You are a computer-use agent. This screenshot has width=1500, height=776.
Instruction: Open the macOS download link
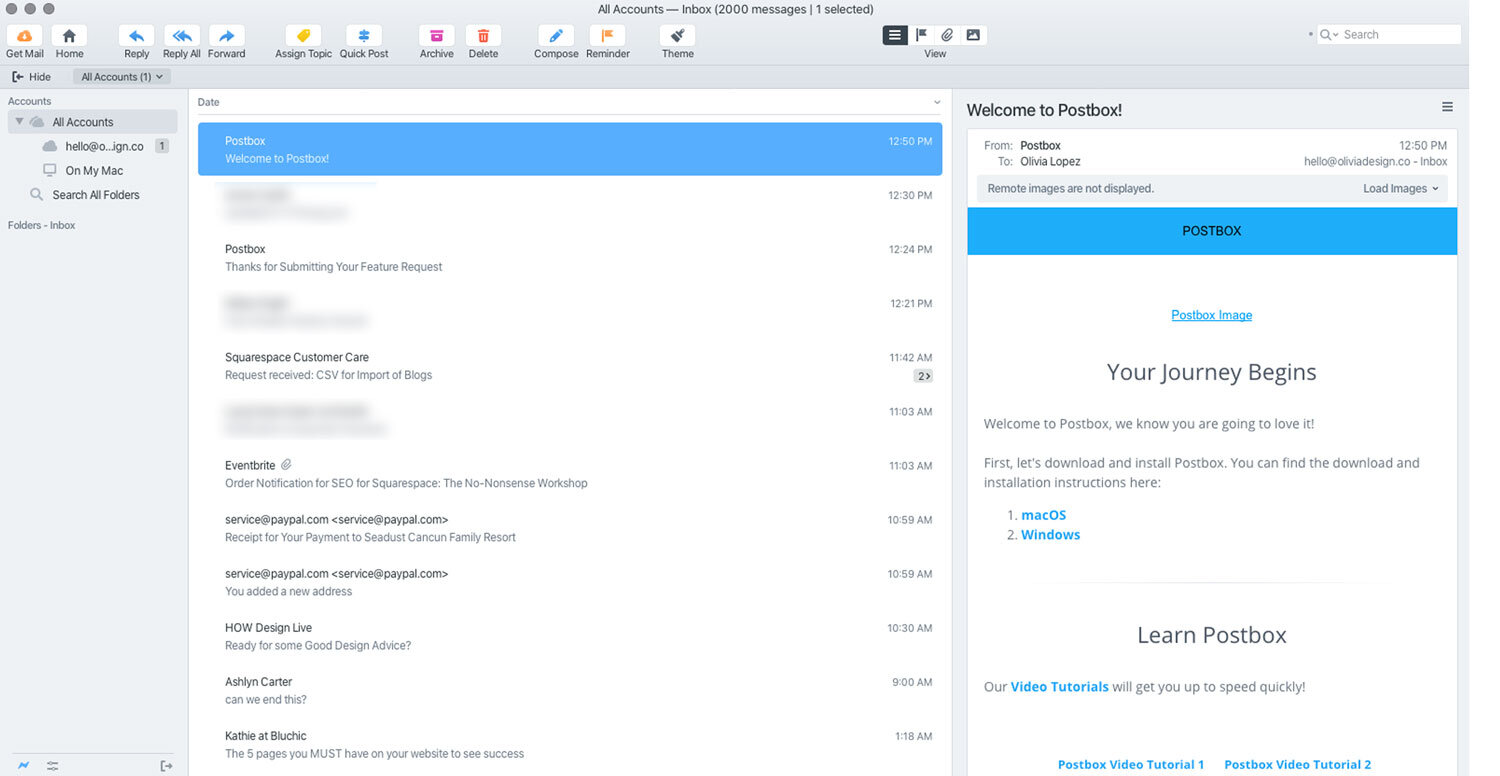(1043, 515)
